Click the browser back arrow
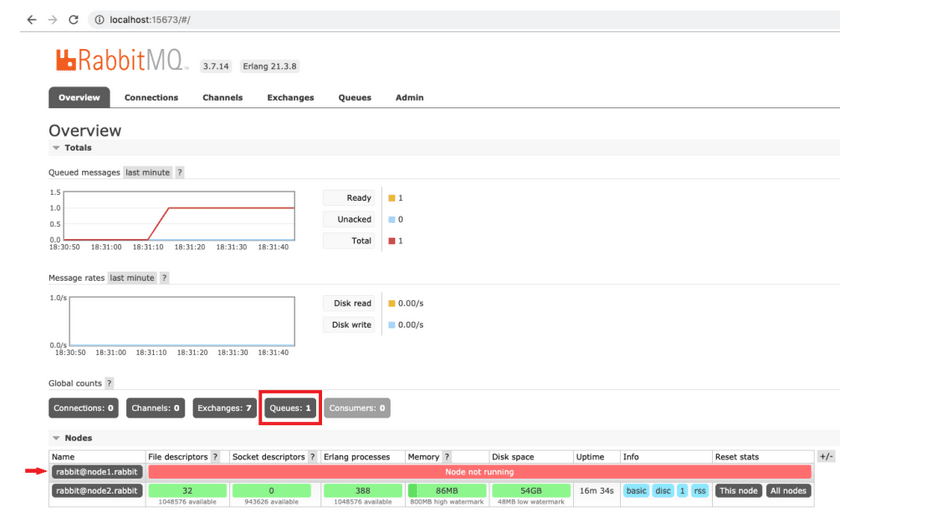The width and height of the screenshot is (937, 526). (32, 20)
